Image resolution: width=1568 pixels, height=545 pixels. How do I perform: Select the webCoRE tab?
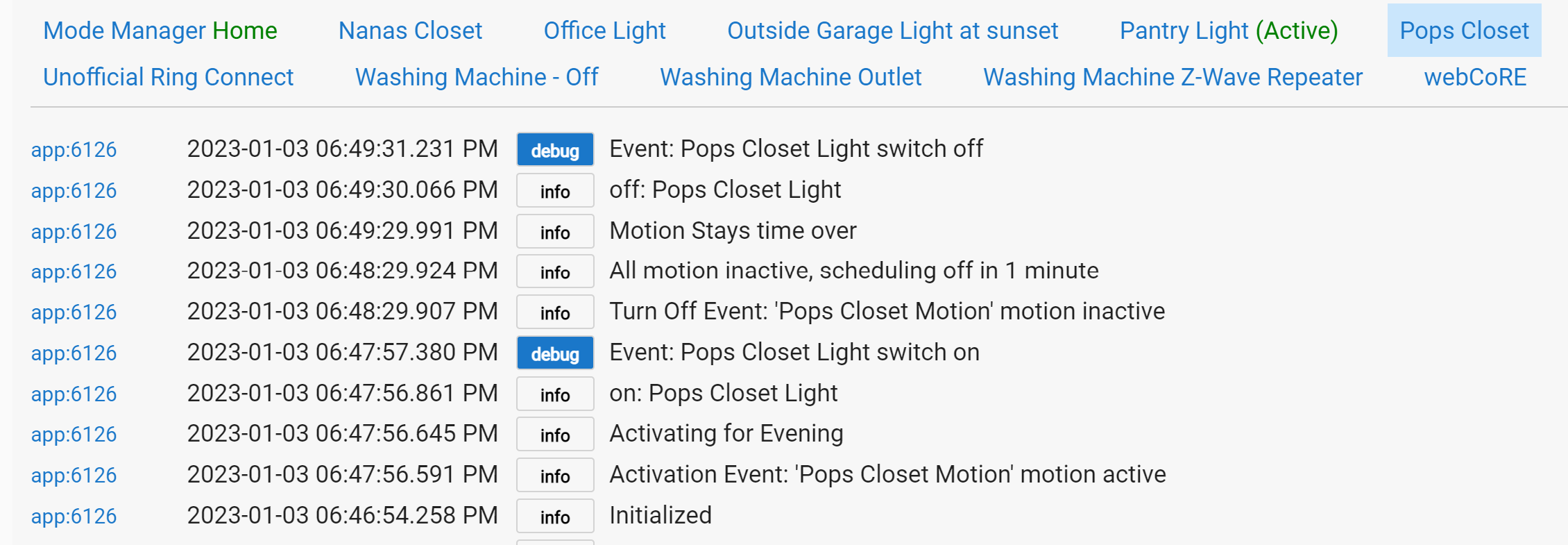click(x=1475, y=77)
